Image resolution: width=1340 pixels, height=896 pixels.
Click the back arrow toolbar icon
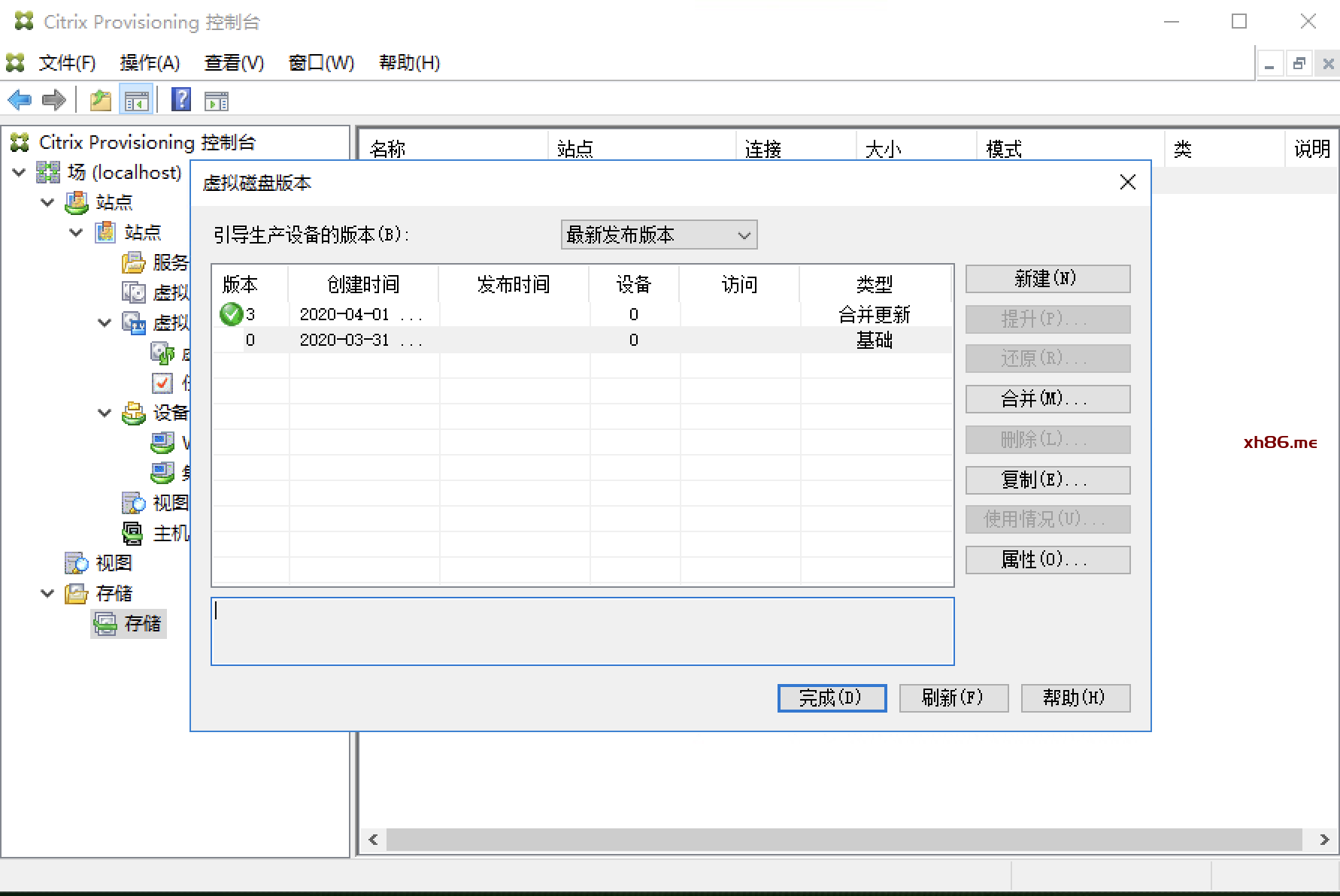click(19, 100)
